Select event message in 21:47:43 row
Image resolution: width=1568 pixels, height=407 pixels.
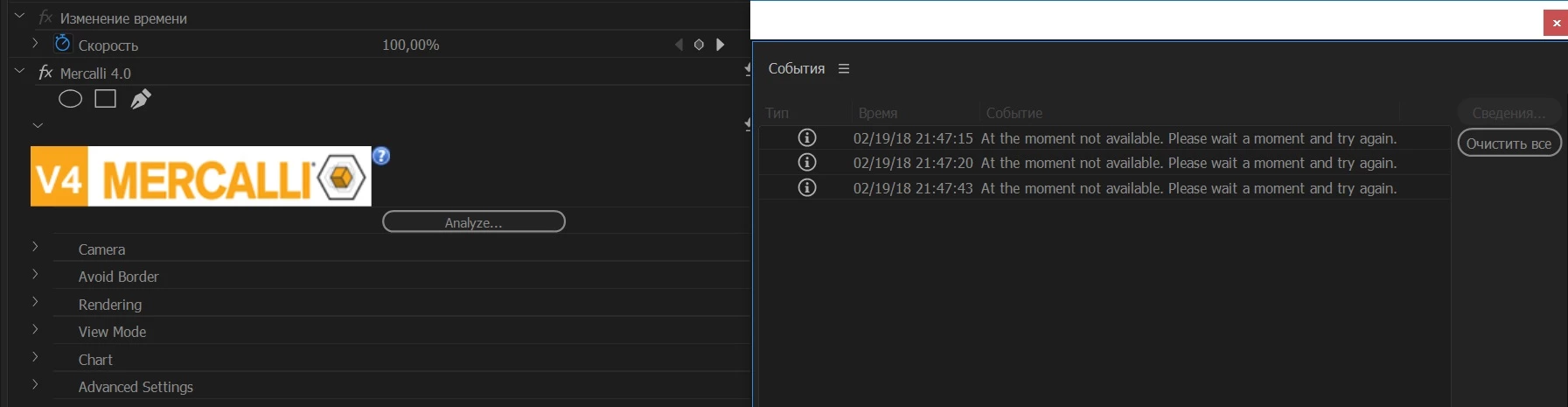tap(1188, 188)
